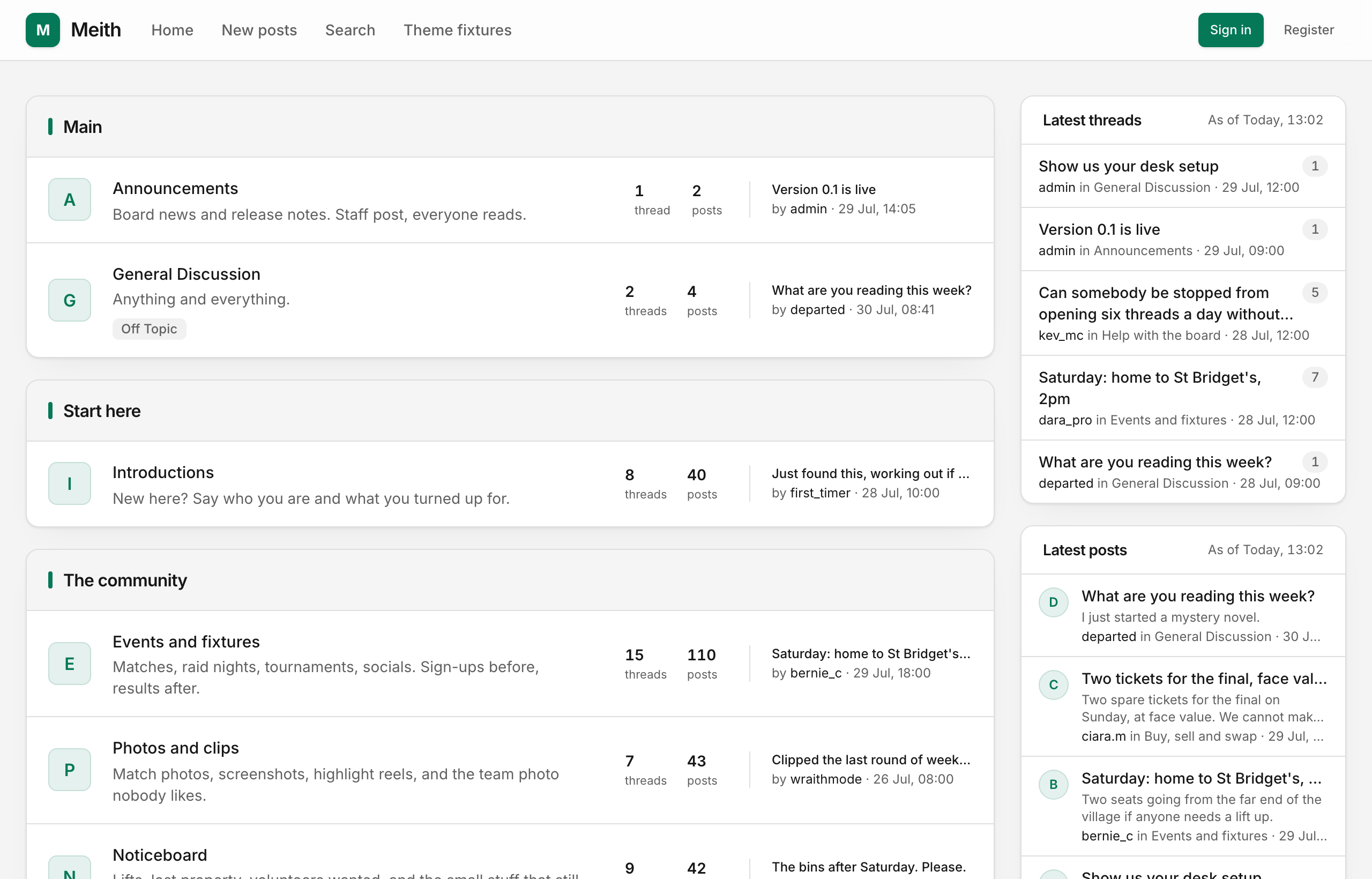Open the New posts nav item

(x=259, y=29)
